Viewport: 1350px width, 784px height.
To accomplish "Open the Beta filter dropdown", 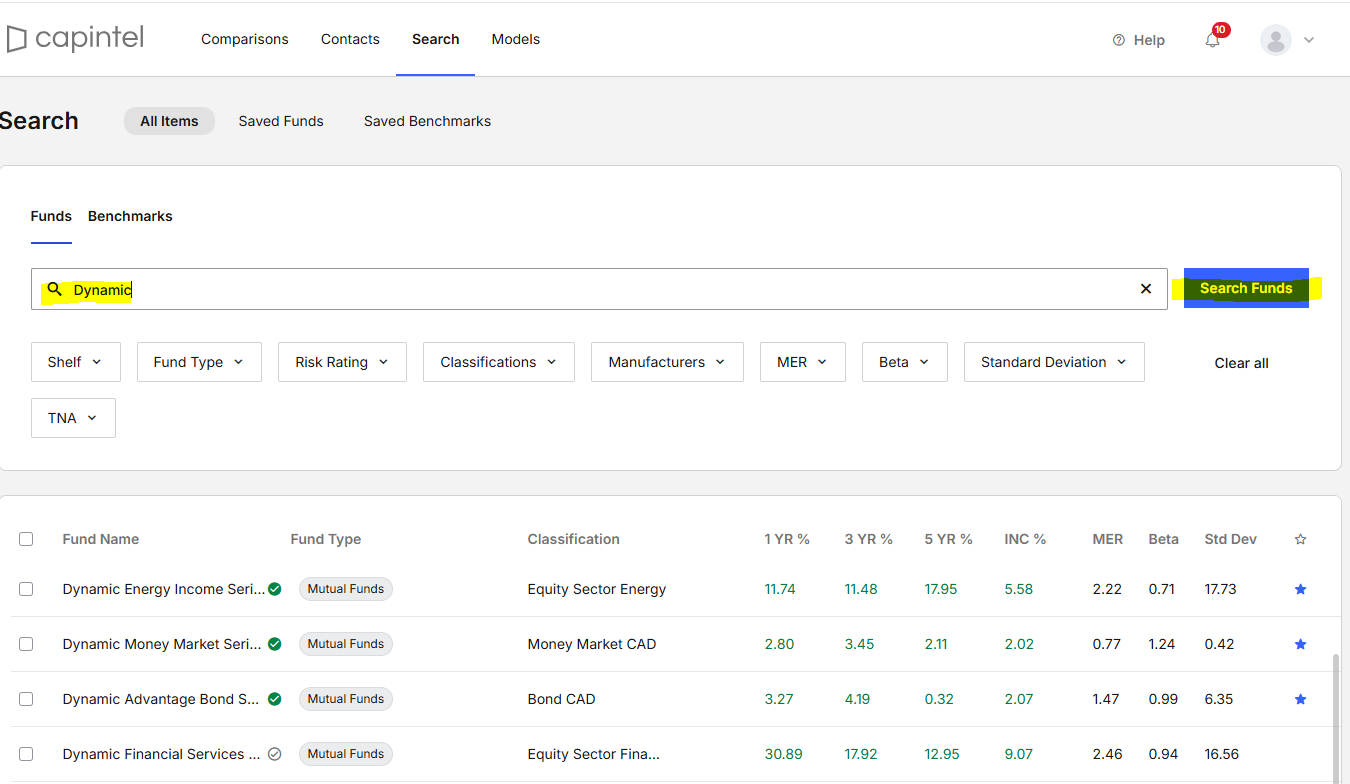I will tap(904, 362).
